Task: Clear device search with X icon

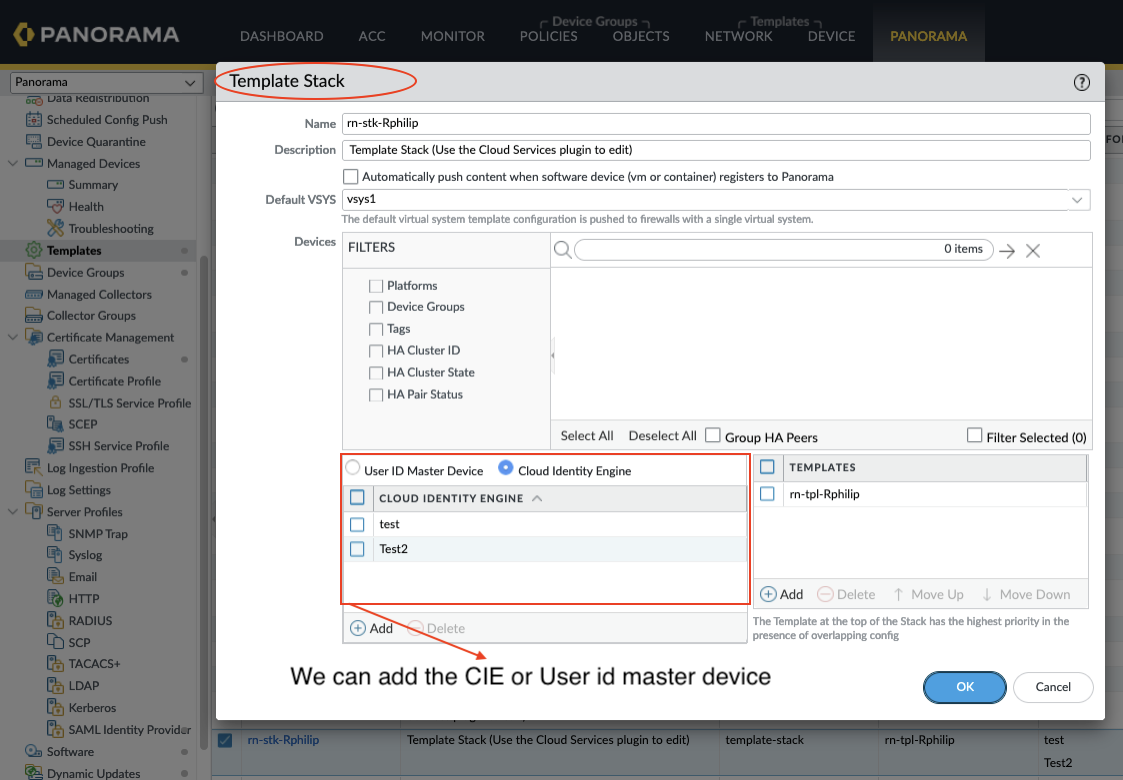Action: [1033, 251]
